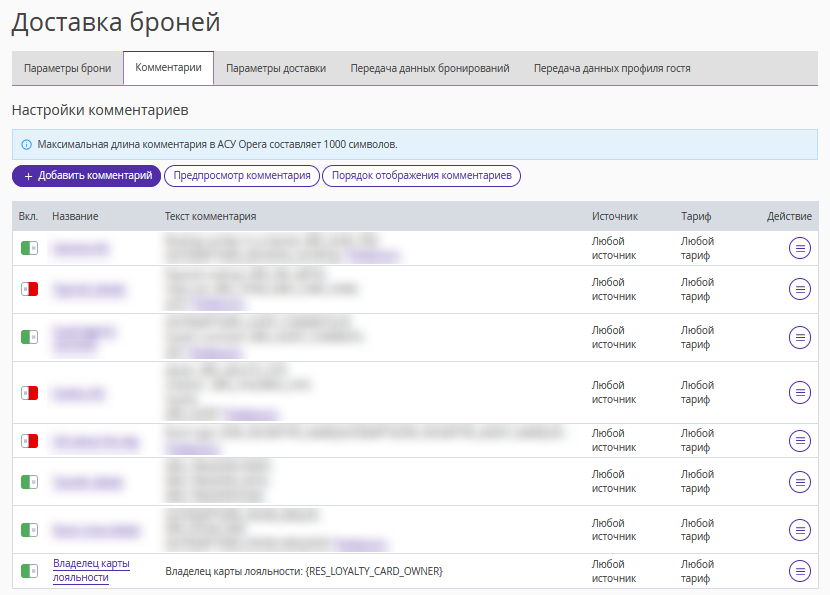Viewport: 830px width, 595px height.
Task: Enable the second row's red switch
Action: (x=30, y=289)
